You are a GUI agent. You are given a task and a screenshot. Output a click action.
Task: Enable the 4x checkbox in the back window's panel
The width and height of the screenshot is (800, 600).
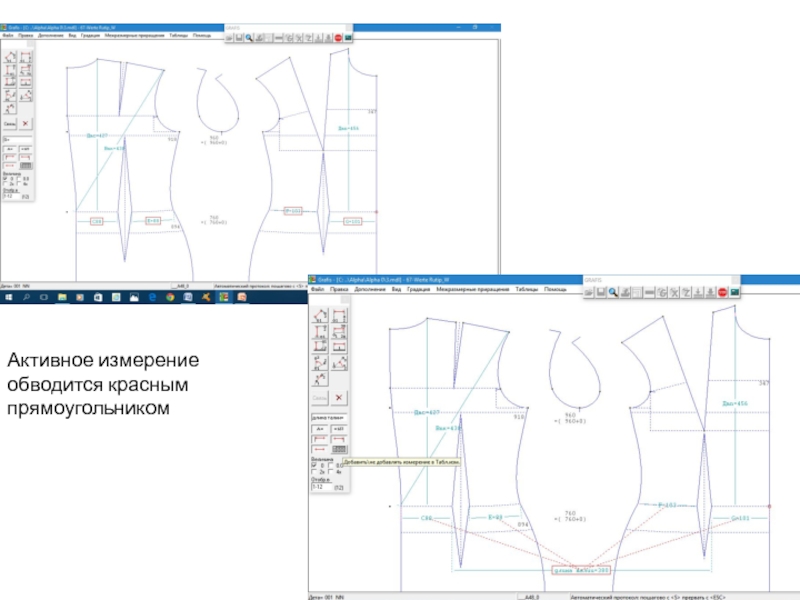click(19, 184)
